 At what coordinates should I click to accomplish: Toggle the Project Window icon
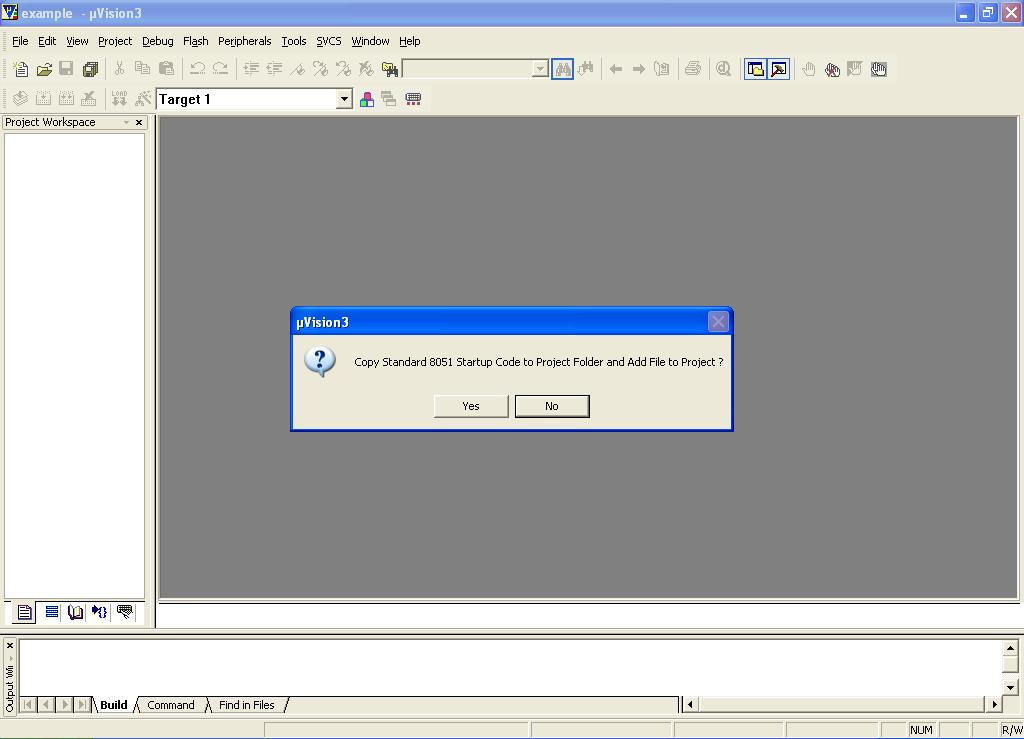pos(756,69)
